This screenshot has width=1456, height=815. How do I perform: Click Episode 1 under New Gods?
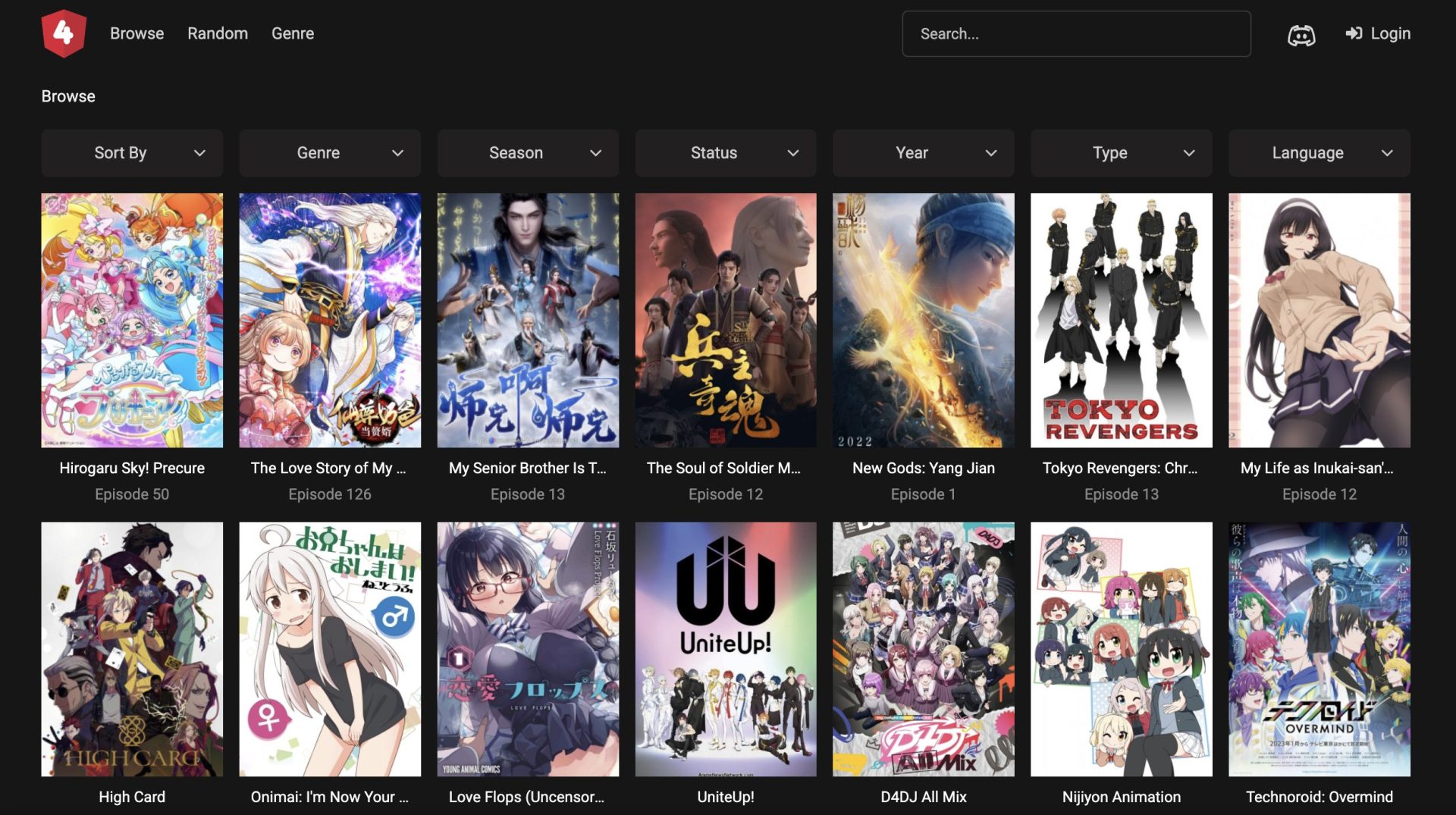[x=924, y=494]
